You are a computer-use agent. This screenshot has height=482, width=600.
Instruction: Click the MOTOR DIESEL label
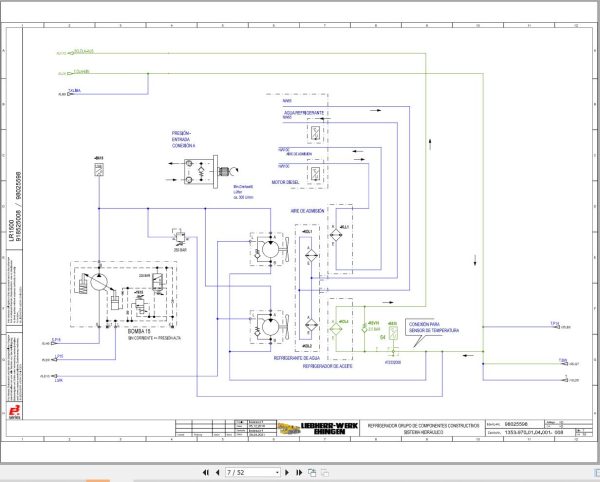285,182
